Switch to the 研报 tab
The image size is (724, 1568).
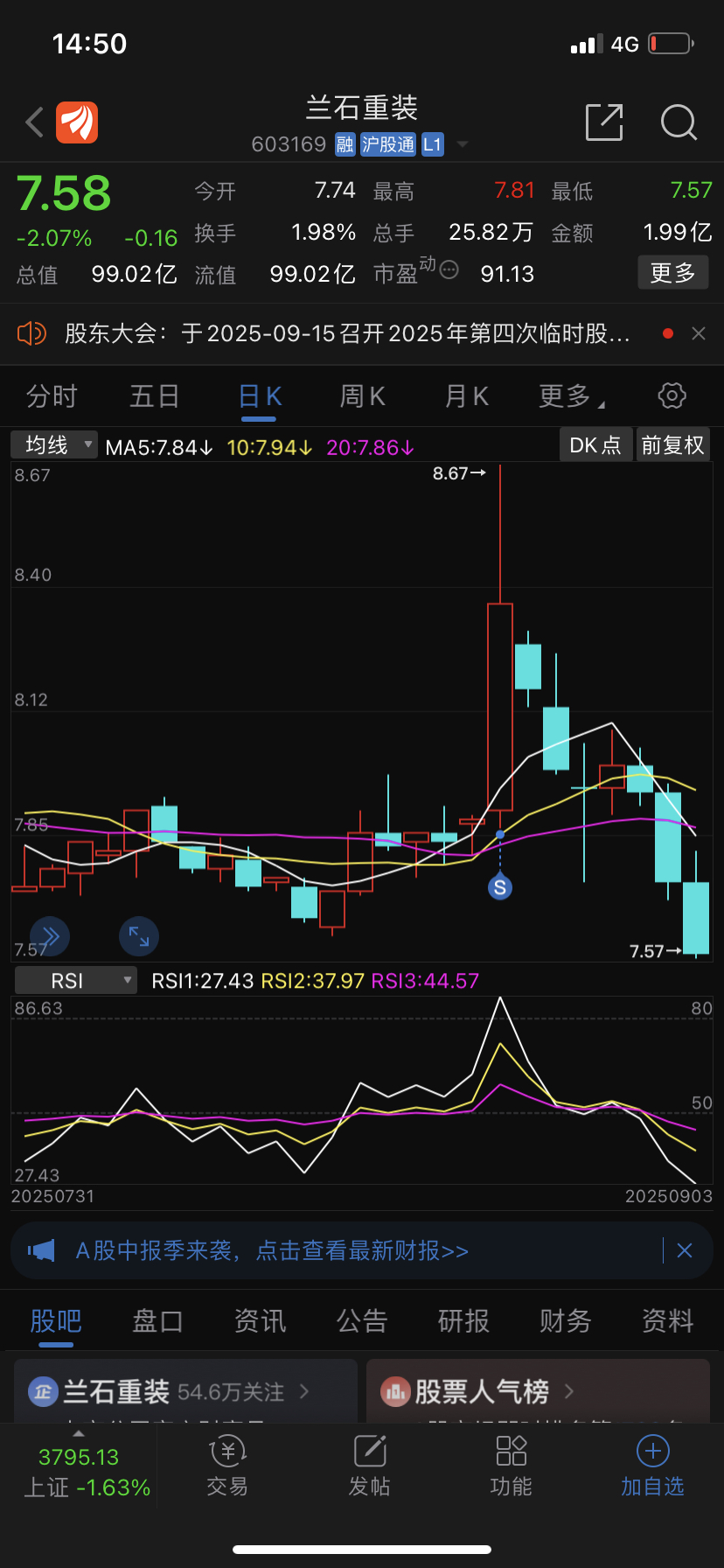(x=463, y=1320)
